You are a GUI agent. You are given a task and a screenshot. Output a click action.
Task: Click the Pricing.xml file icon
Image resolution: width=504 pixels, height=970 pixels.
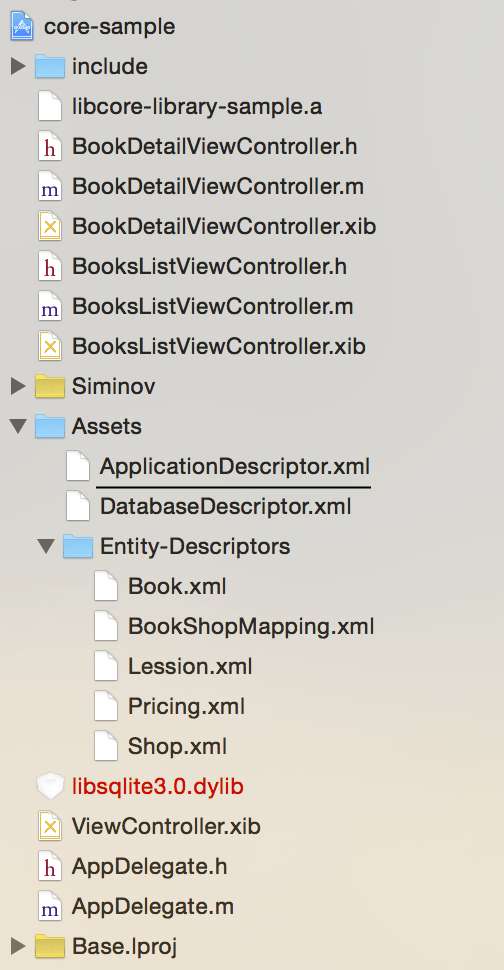click(x=106, y=706)
